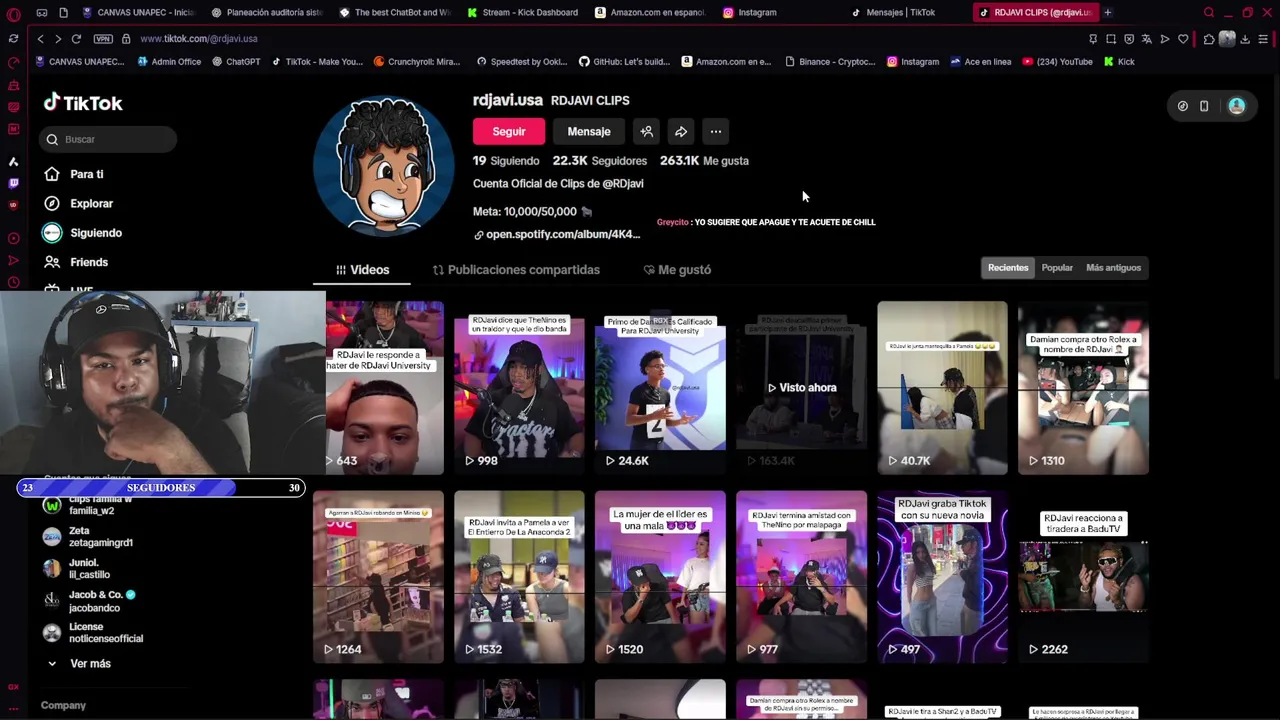Follow rdjavi.usa with the Seguir button
1280x720 pixels.
click(509, 131)
